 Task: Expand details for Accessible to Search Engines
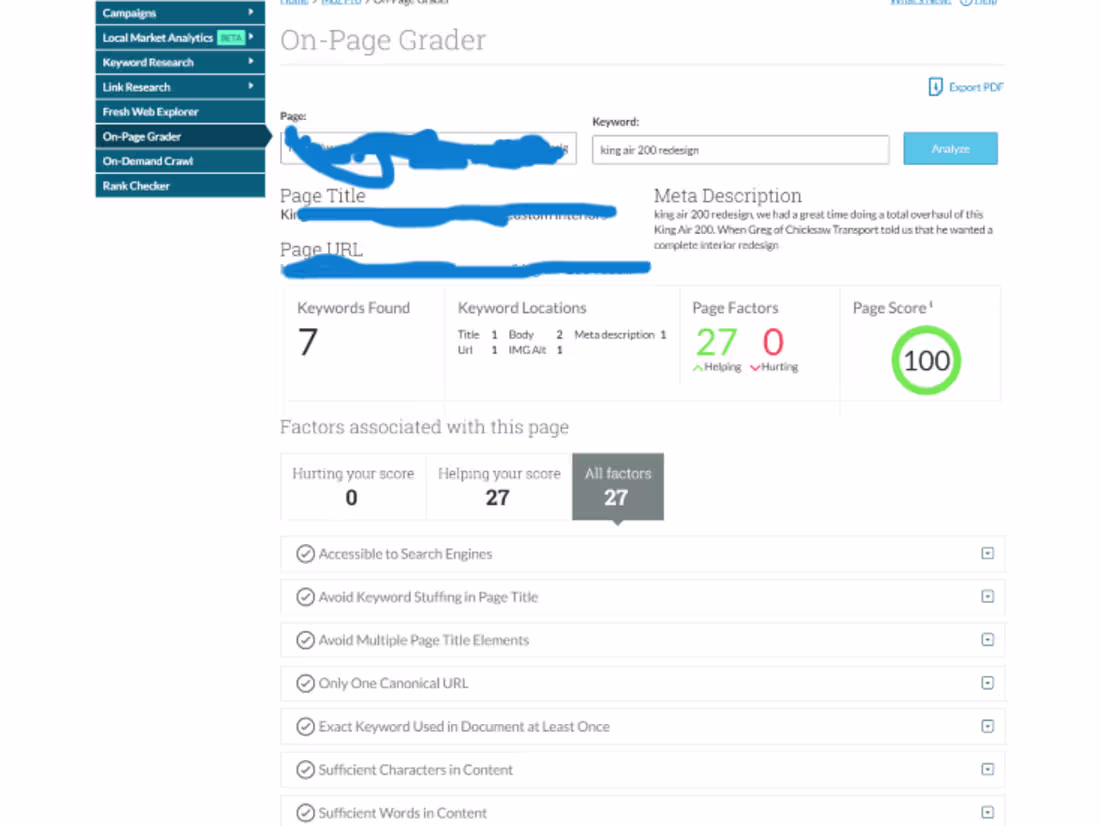[x=988, y=554]
